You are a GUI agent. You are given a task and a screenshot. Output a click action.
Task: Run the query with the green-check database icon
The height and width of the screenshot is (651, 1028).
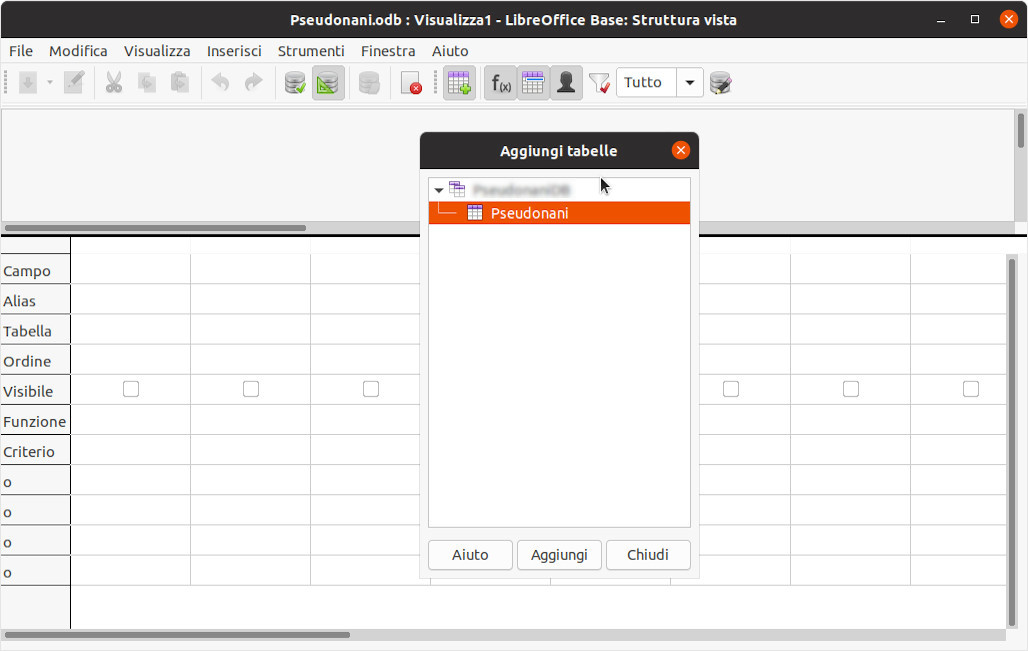point(295,83)
